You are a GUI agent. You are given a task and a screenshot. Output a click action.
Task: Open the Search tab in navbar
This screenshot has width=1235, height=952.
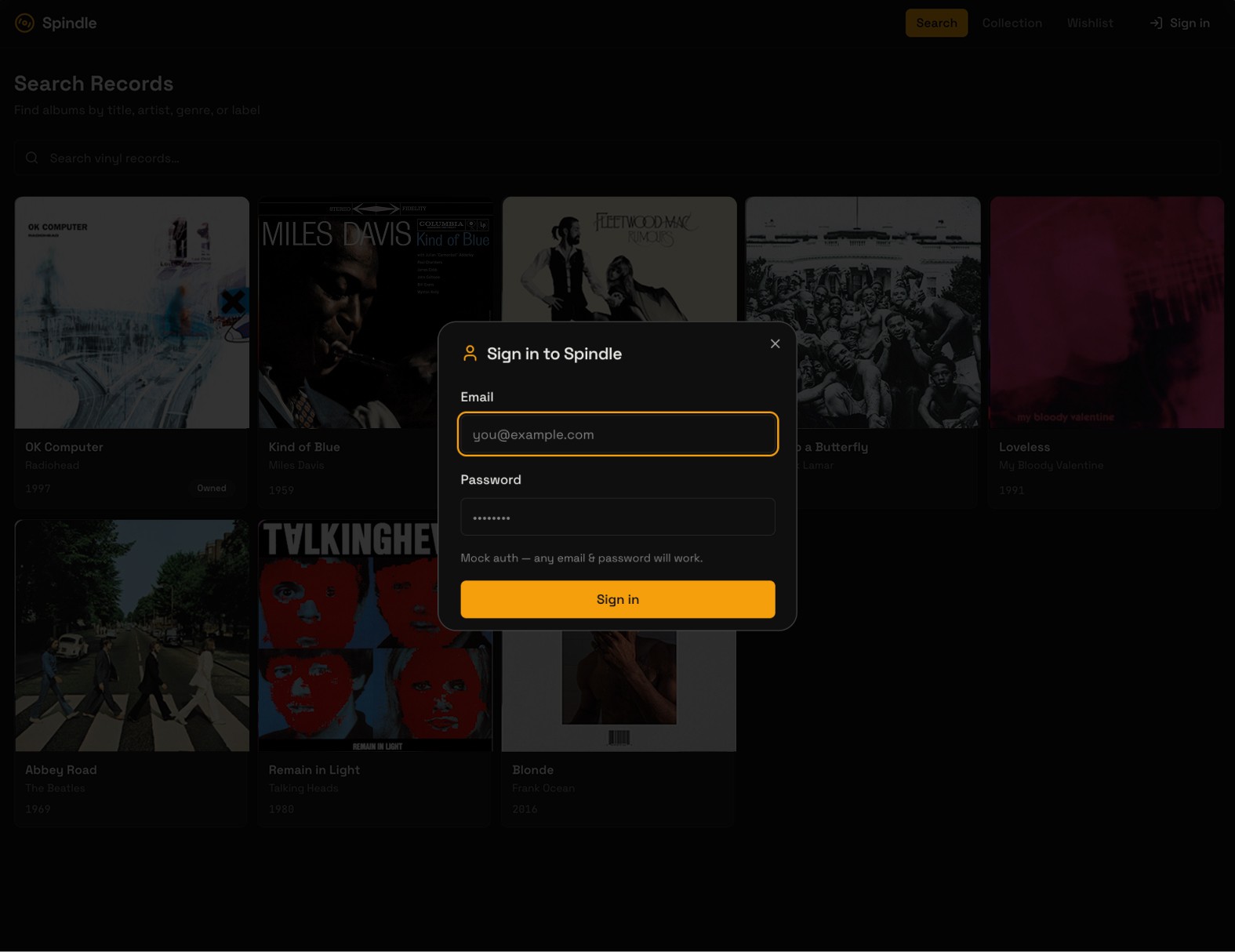pos(936,23)
